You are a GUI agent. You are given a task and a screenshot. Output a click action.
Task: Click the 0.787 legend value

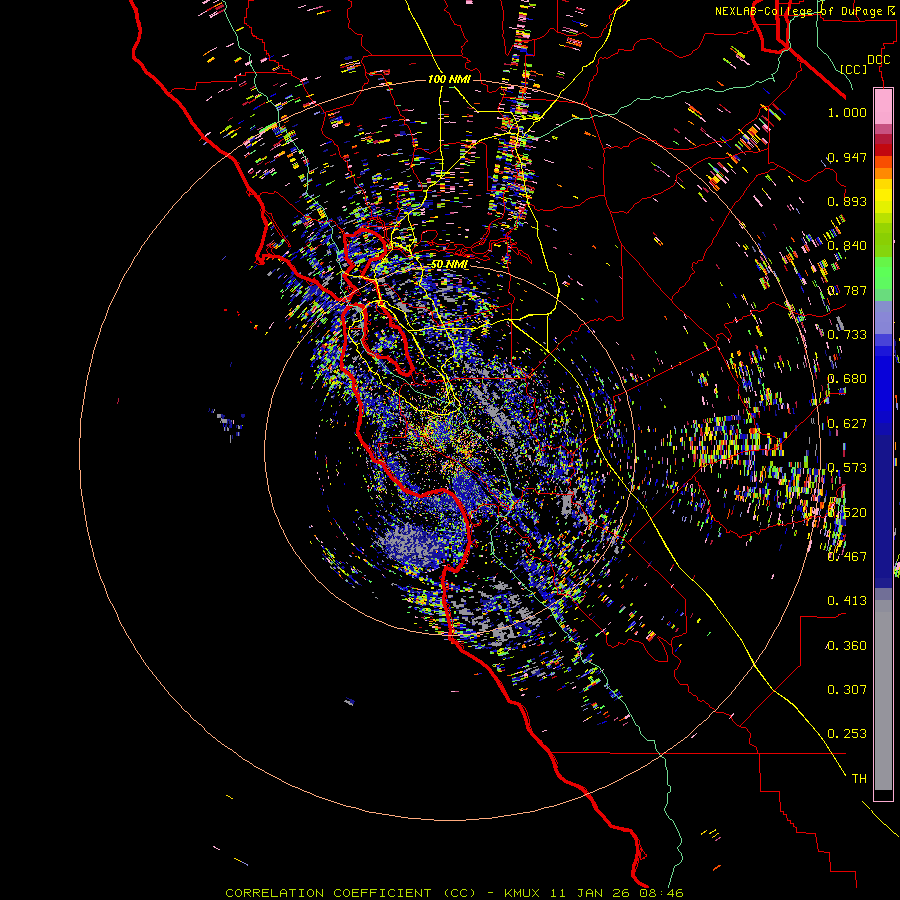pos(847,290)
